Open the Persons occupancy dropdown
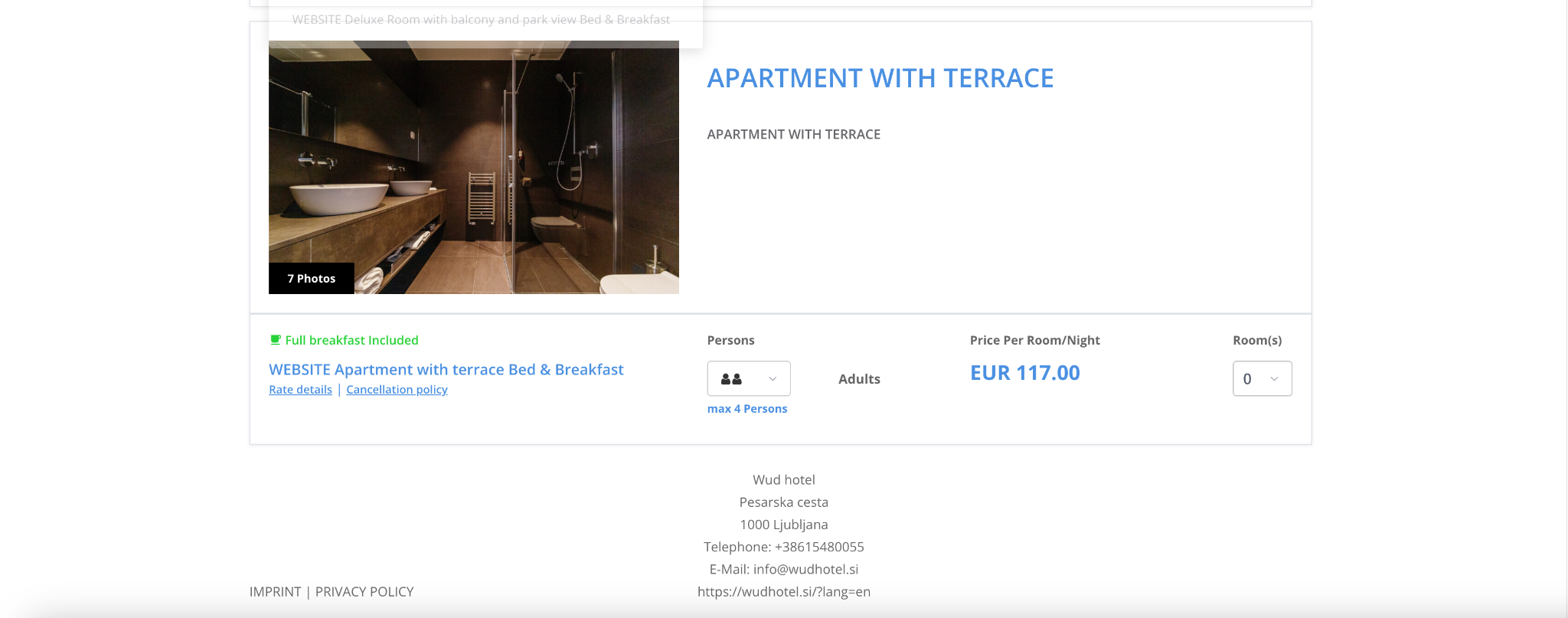This screenshot has width=1568, height=618. pyautogui.click(x=748, y=378)
